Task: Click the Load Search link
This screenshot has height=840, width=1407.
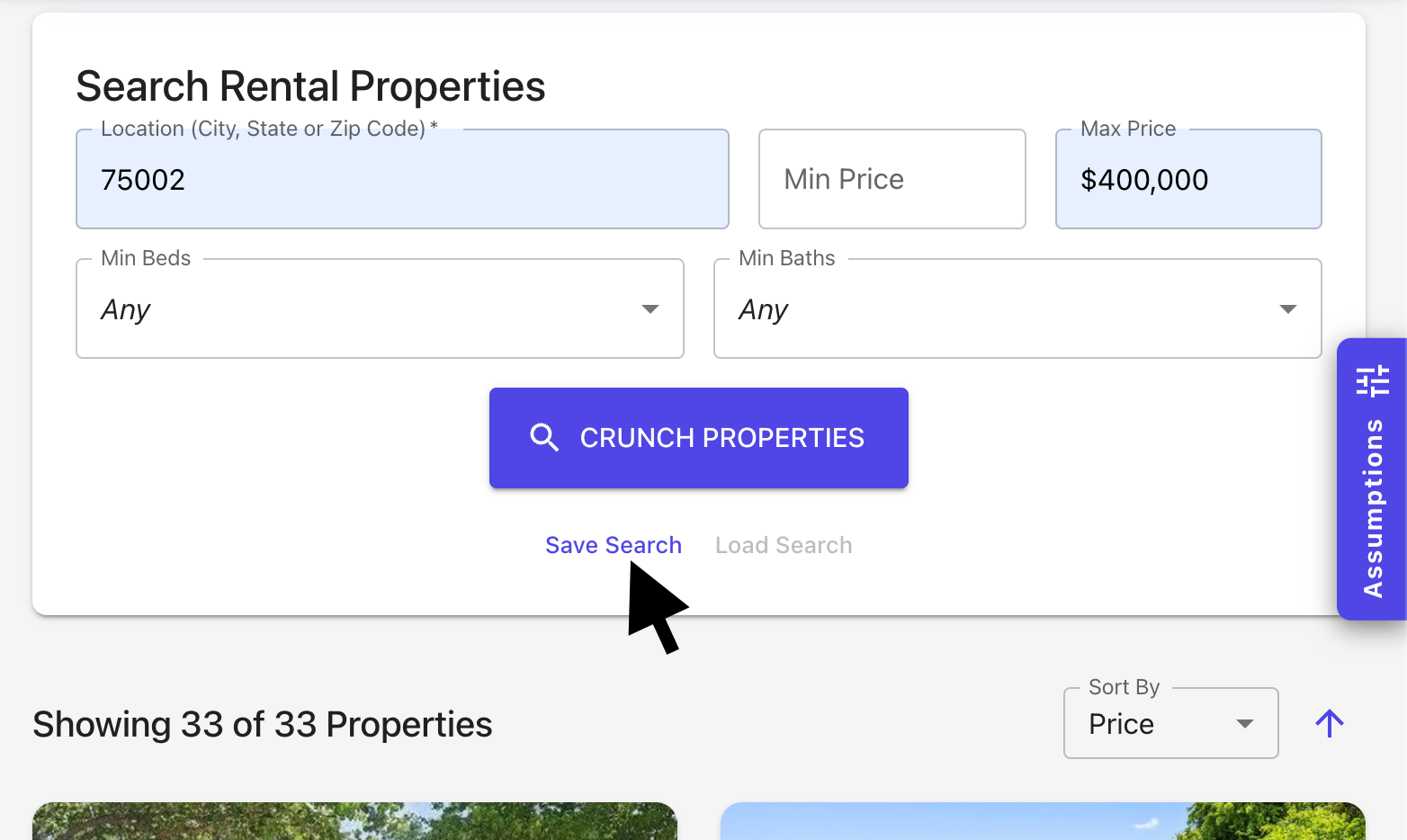Action: click(784, 545)
